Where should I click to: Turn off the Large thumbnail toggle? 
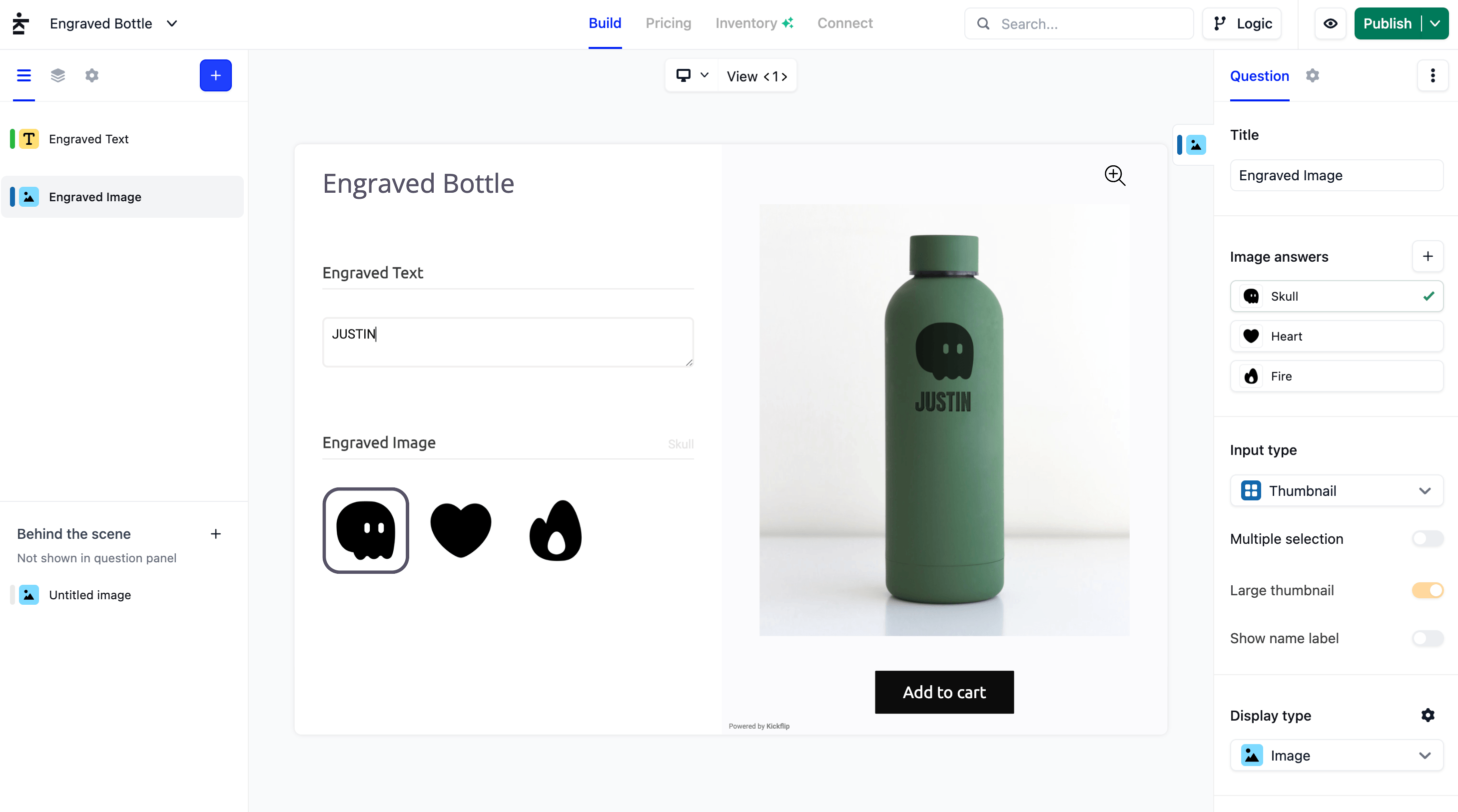[1427, 590]
